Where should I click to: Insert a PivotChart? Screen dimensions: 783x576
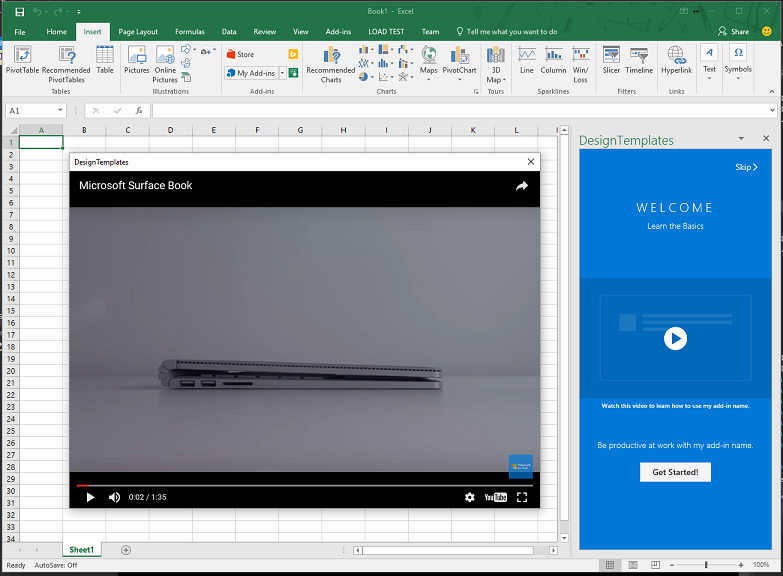pos(459,63)
